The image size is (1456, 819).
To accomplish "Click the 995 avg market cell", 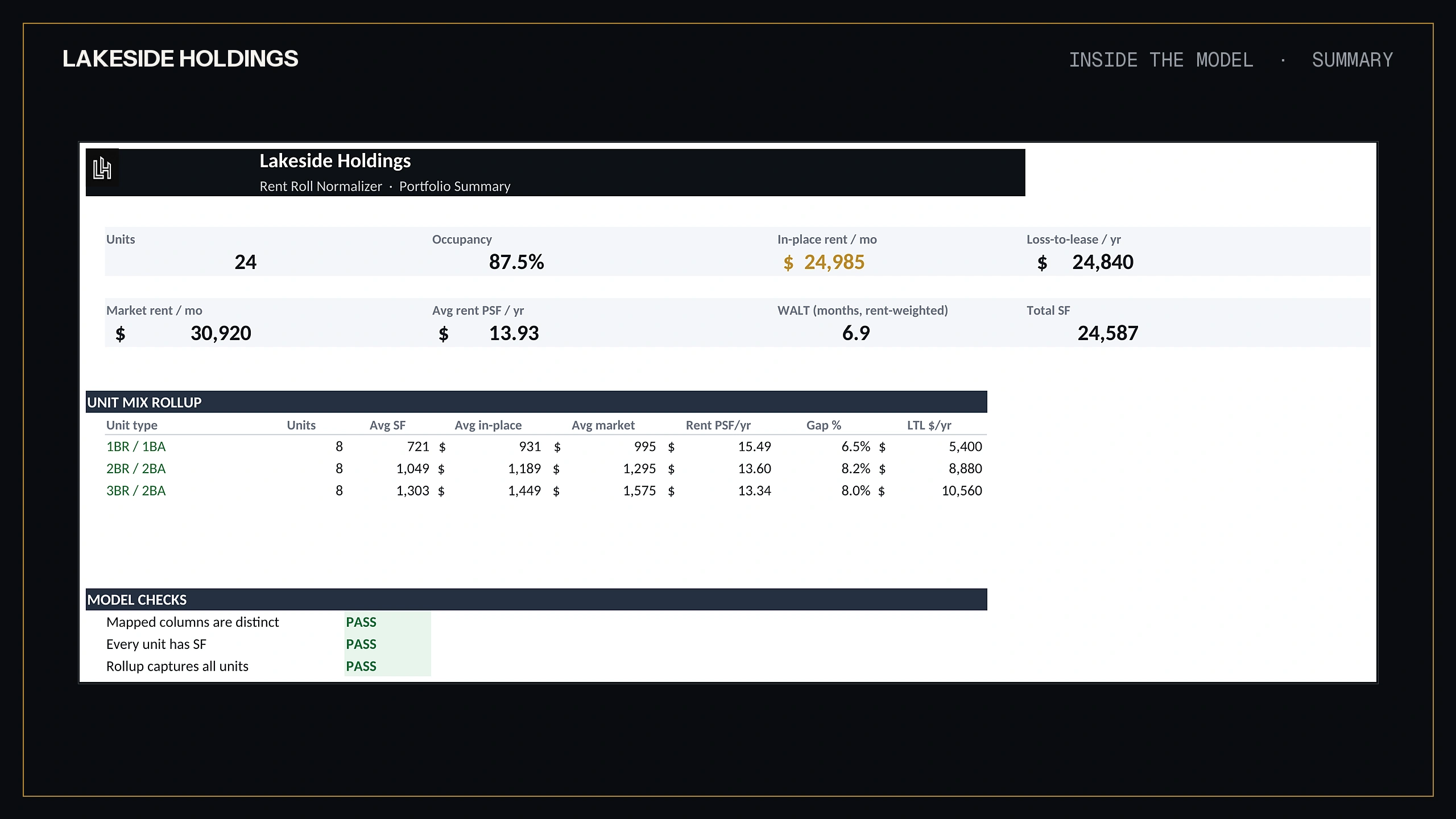I will point(645,447).
